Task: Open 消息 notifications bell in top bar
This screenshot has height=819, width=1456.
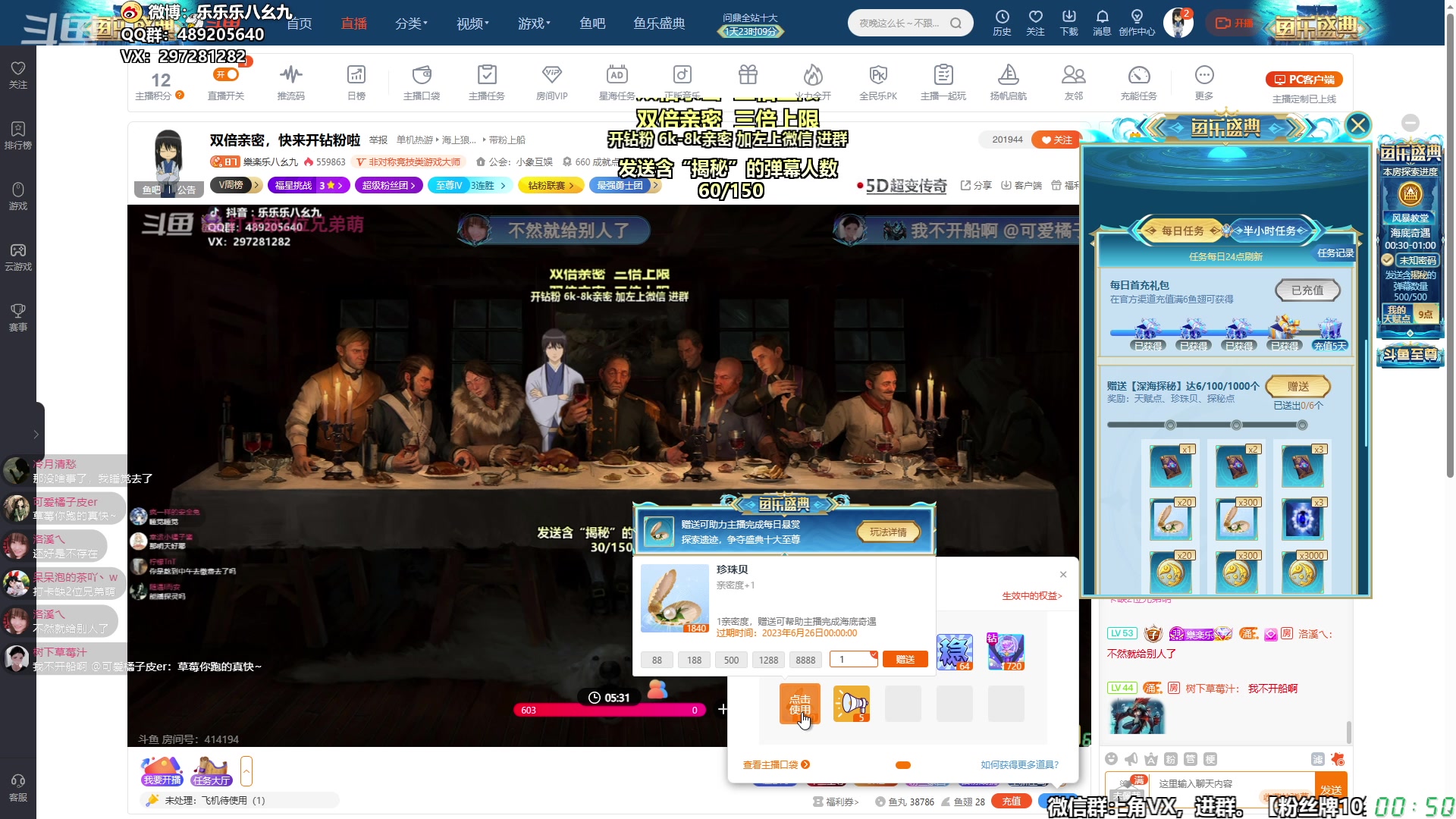Action: click(1102, 23)
